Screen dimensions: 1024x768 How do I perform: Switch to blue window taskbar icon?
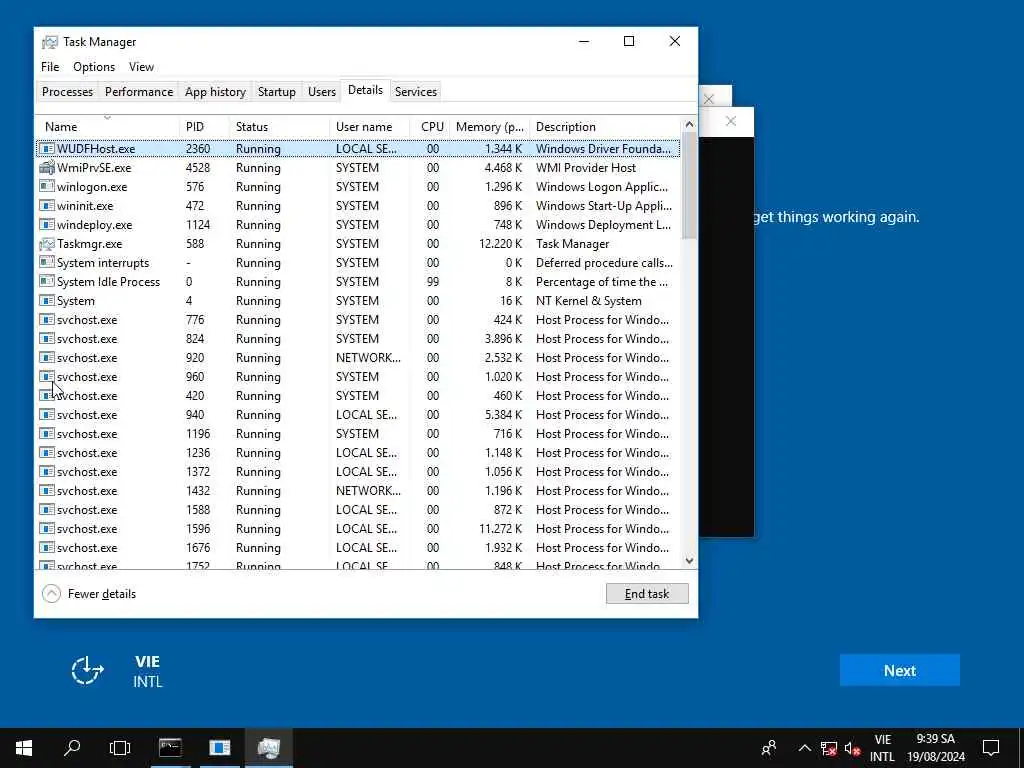[x=220, y=748]
